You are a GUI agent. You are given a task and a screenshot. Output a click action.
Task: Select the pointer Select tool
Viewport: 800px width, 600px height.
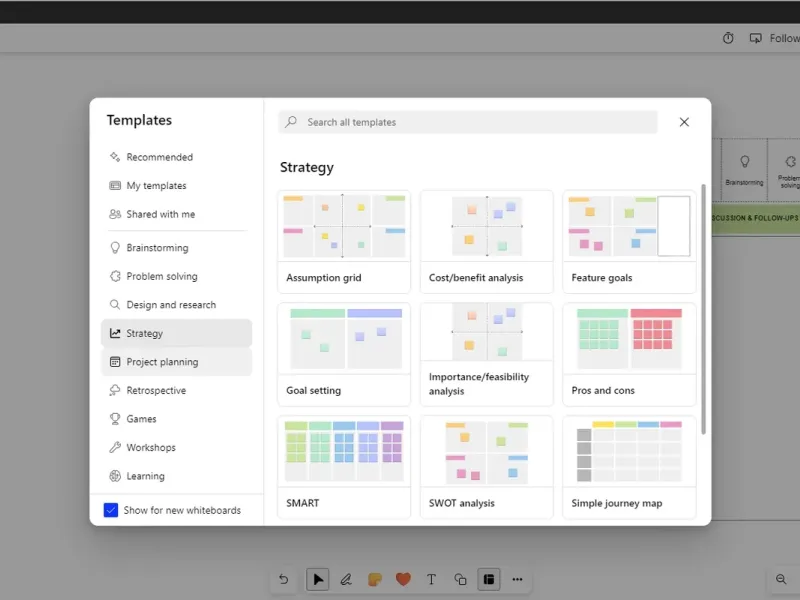click(317, 579)
